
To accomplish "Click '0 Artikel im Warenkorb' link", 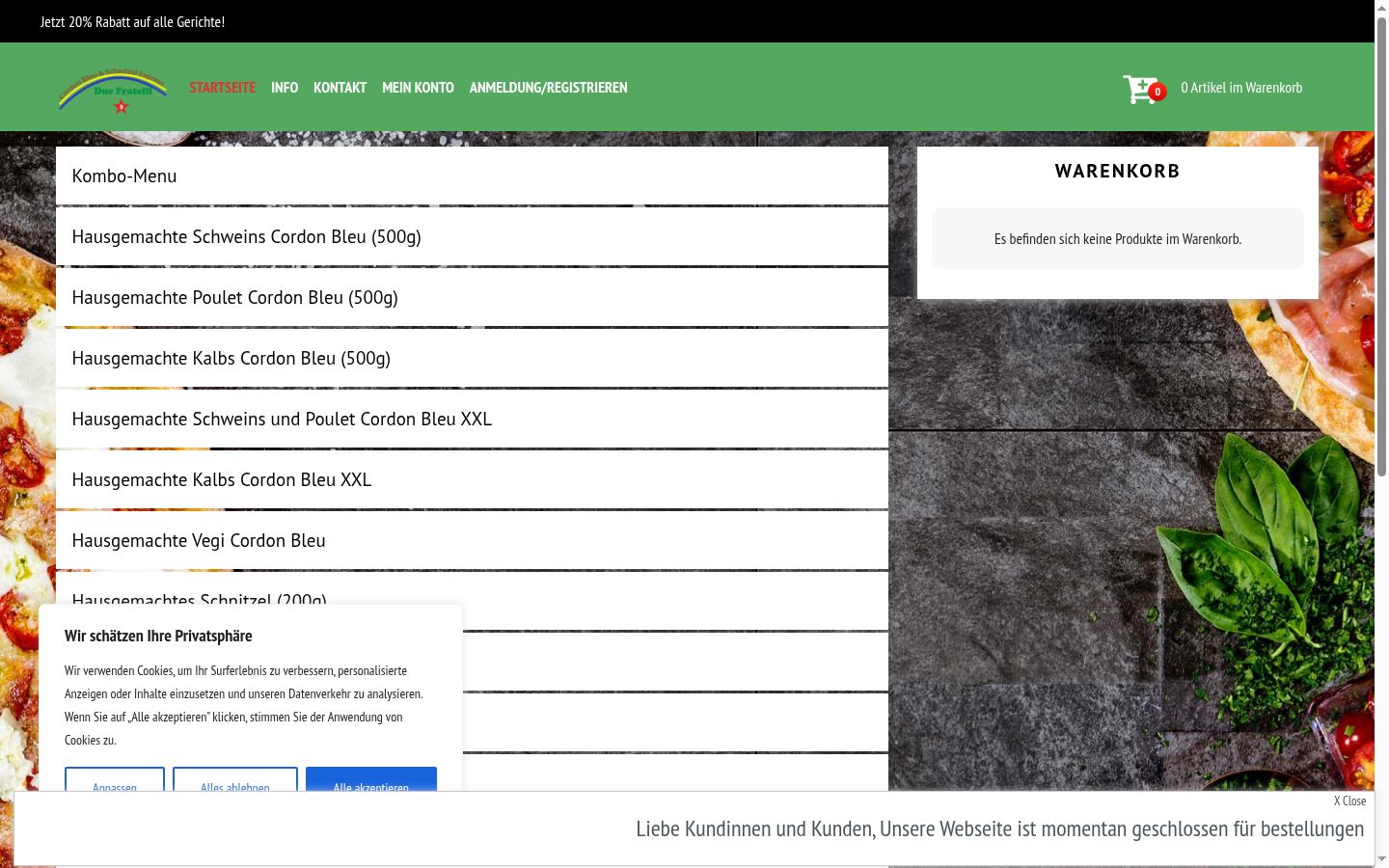I will click(1241, 88).
